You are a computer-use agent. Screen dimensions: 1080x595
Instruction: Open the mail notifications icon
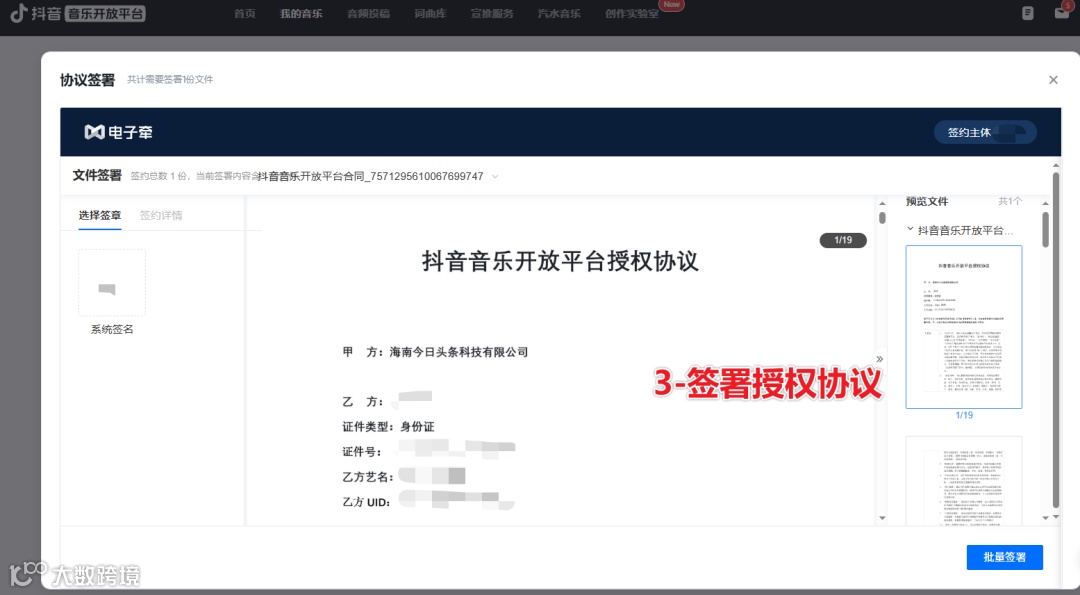1061,12
